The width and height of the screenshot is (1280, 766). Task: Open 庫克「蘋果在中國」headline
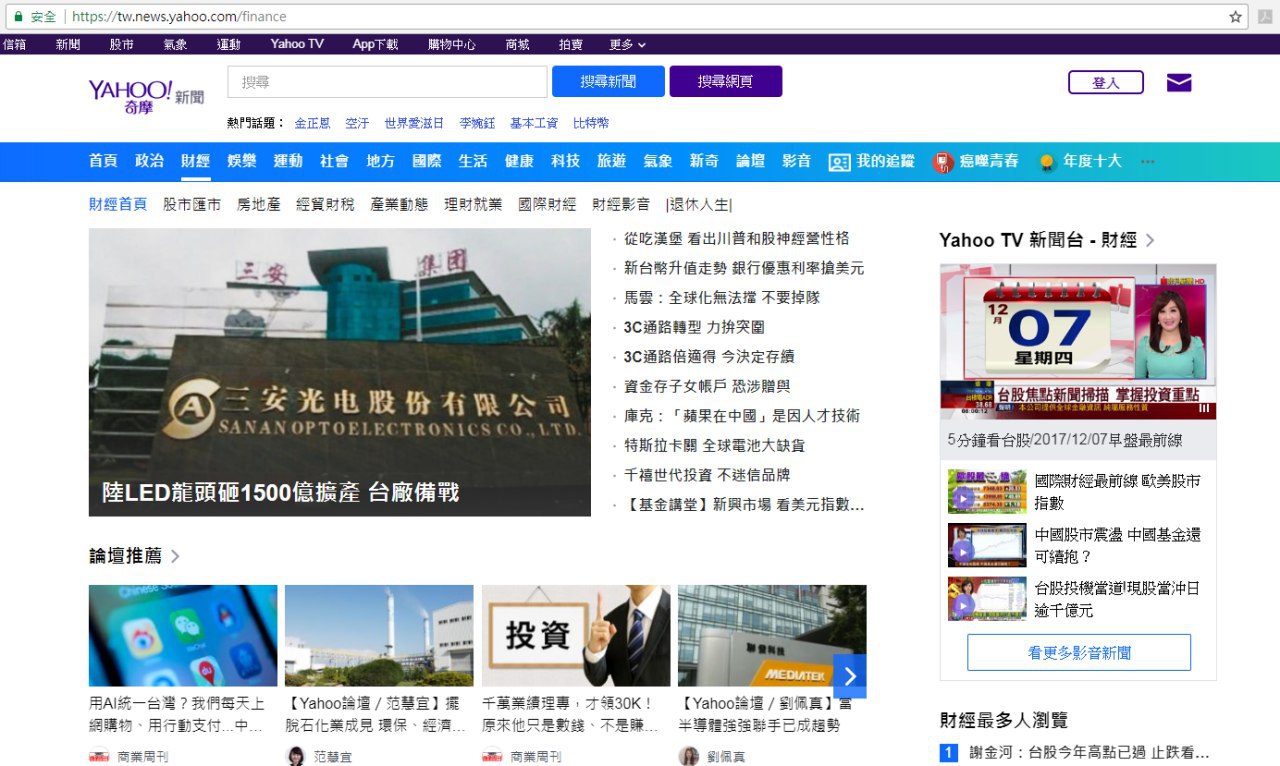click(x=742, y=416)
